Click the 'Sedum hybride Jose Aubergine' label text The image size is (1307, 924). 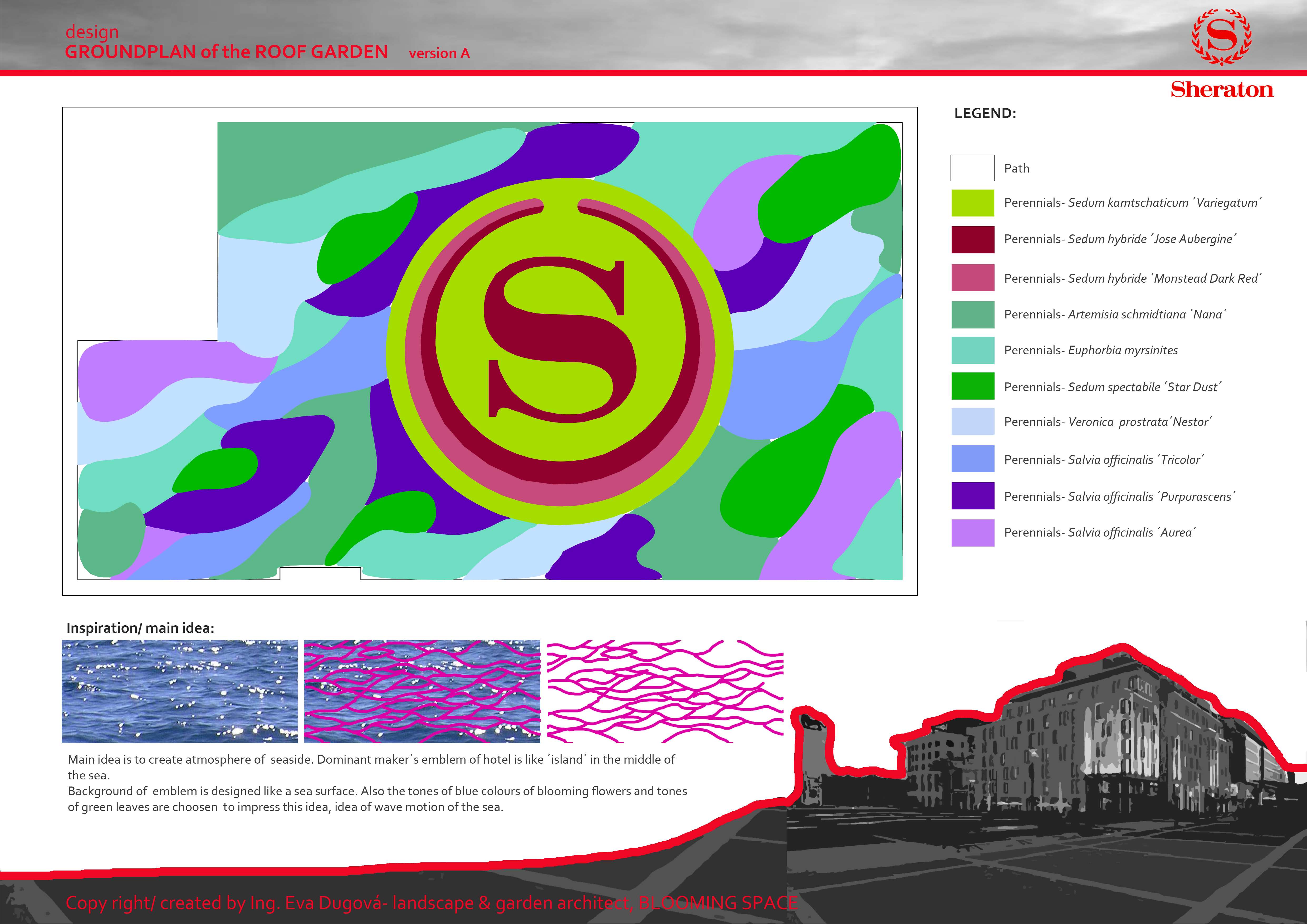(1120, 239)
